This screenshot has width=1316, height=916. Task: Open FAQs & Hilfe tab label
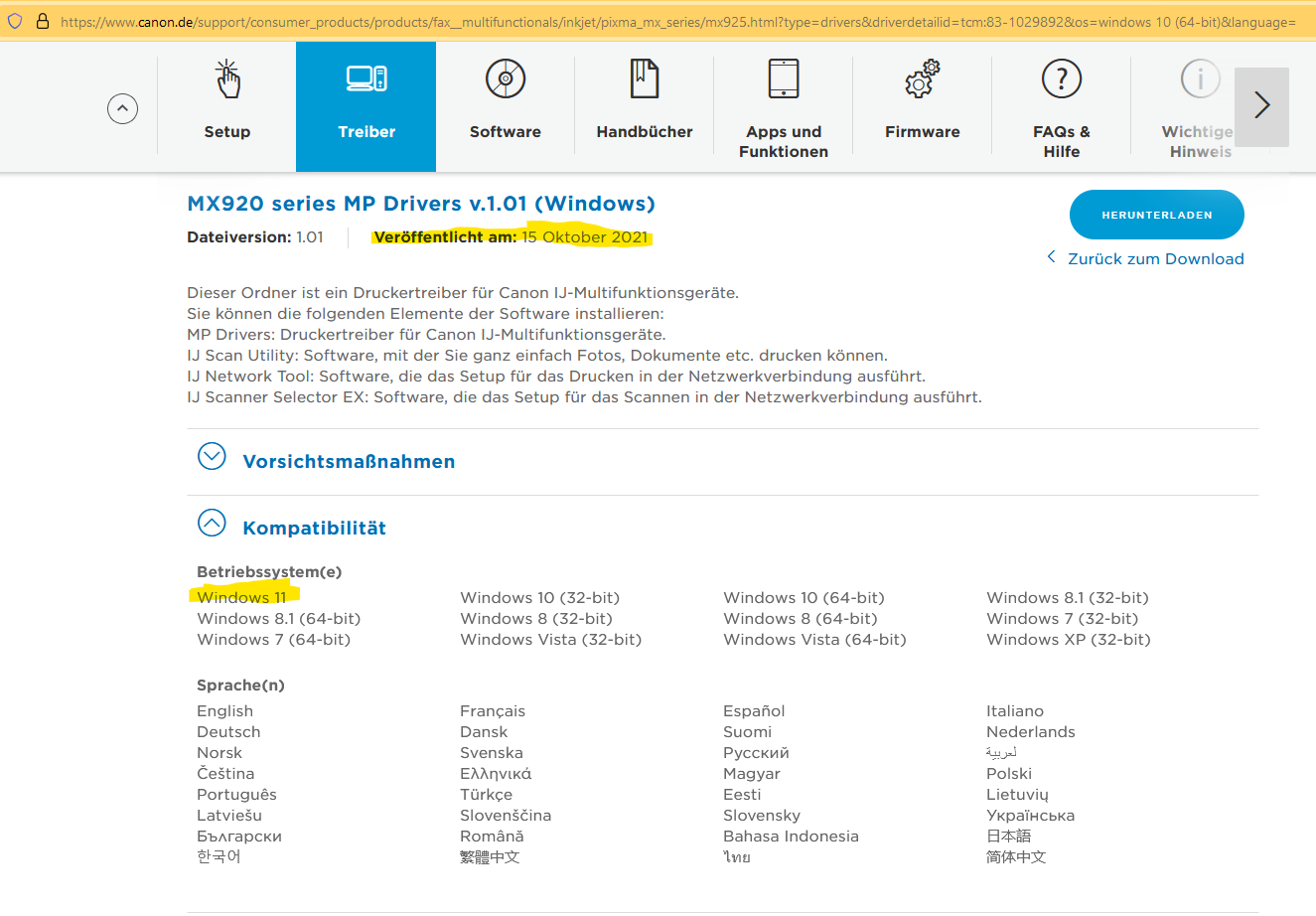pos(1062,142)
